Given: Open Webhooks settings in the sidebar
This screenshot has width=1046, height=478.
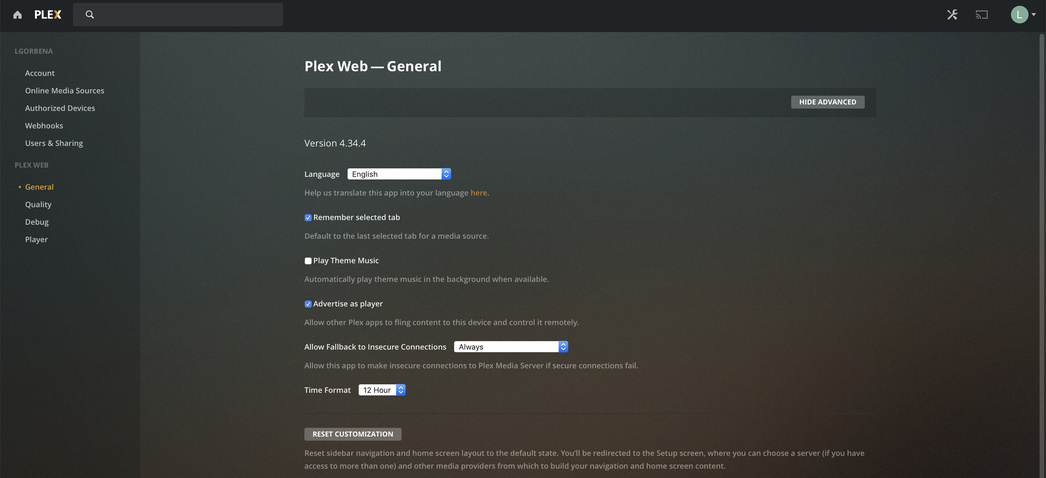Looking at the screenshot, I should click(x=44, y=126).
